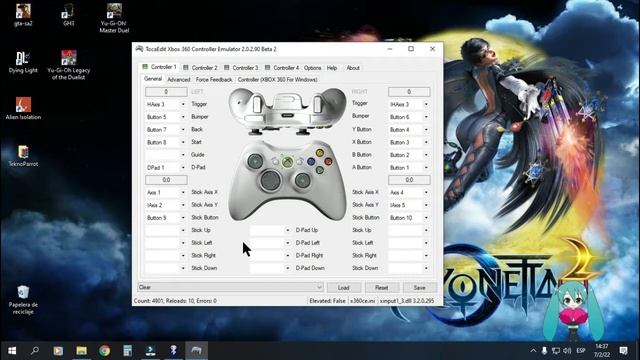Expand right Stick Axis Y dropdown
Image resolution: width=640 pixels, height=360 pixels.
[426, 205]
